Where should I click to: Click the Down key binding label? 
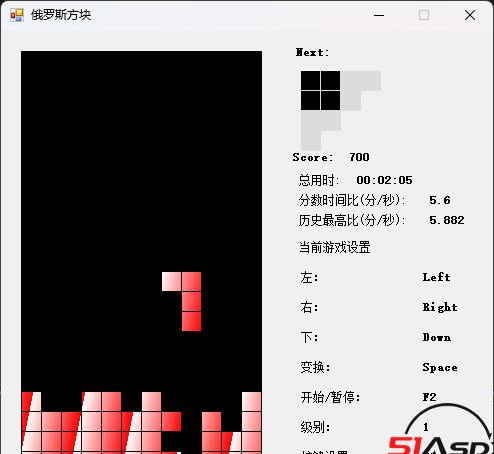click(437, 337)
